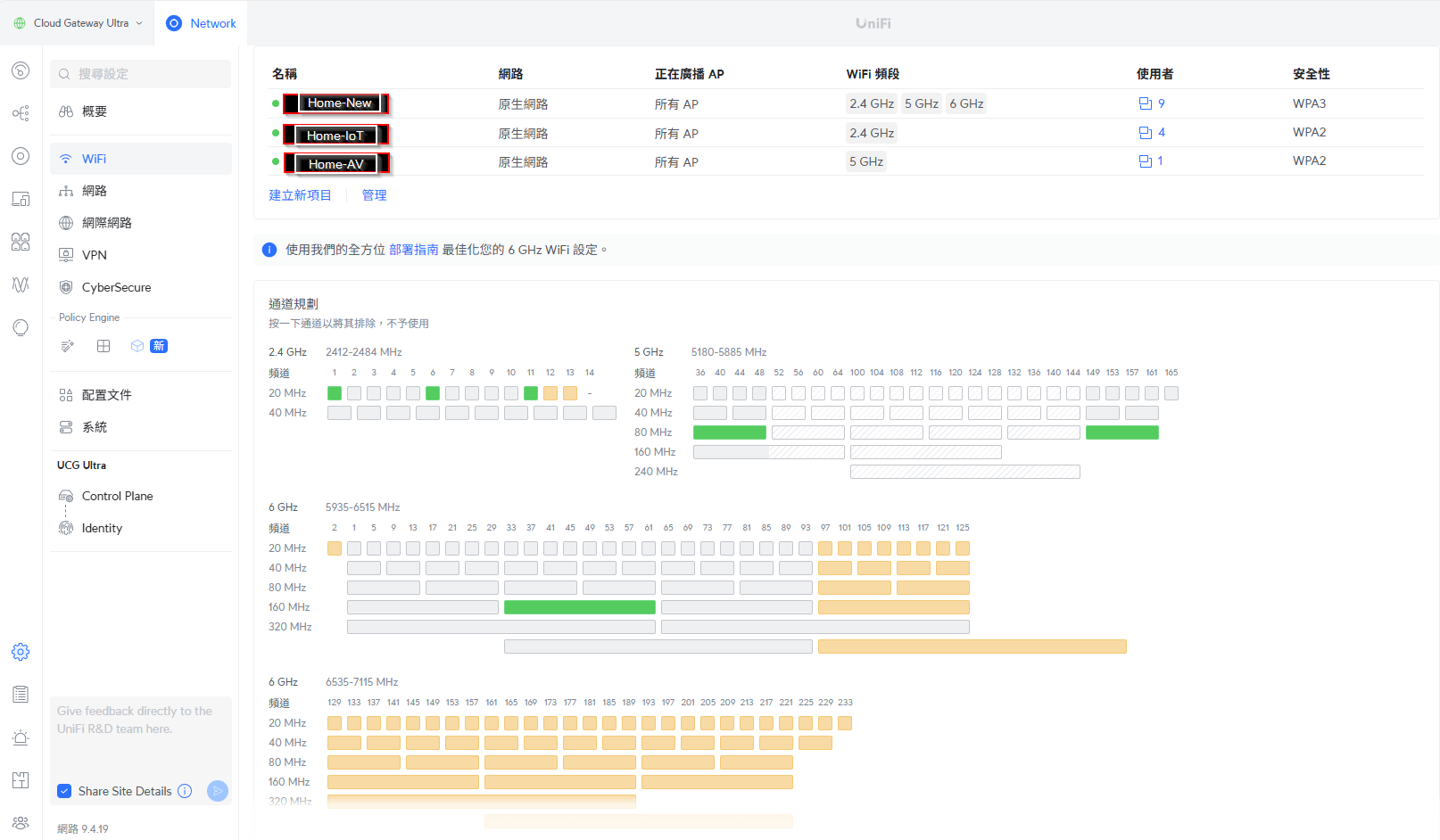Image resolution: width=1440 pixels, height=840 pixels.
Task: Click the Network application icon at top
Action: coord(174,23)
